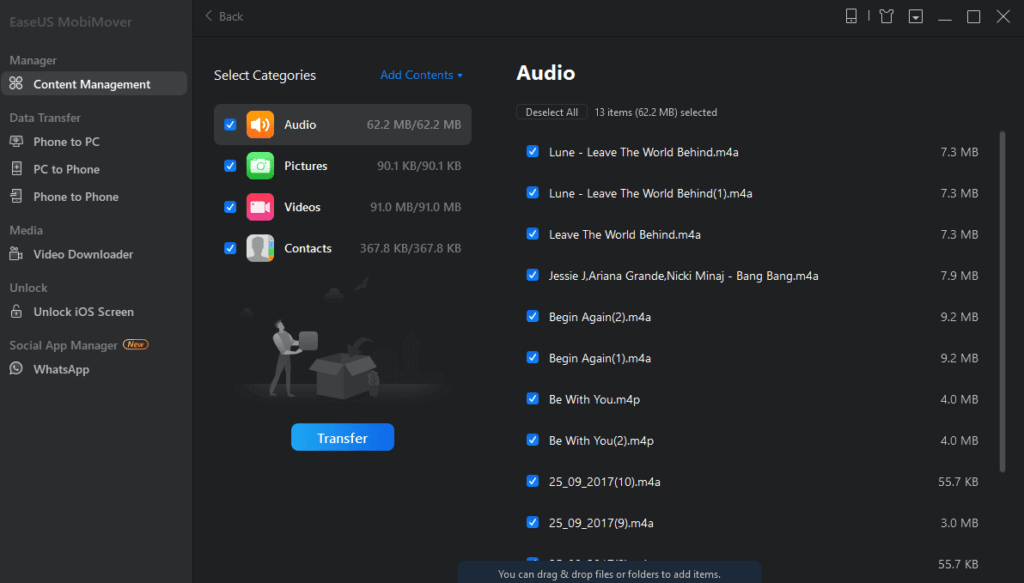Click the audio list vertical scrollbar
The height and width of the screenshot is (583, 1024).
1002,302
